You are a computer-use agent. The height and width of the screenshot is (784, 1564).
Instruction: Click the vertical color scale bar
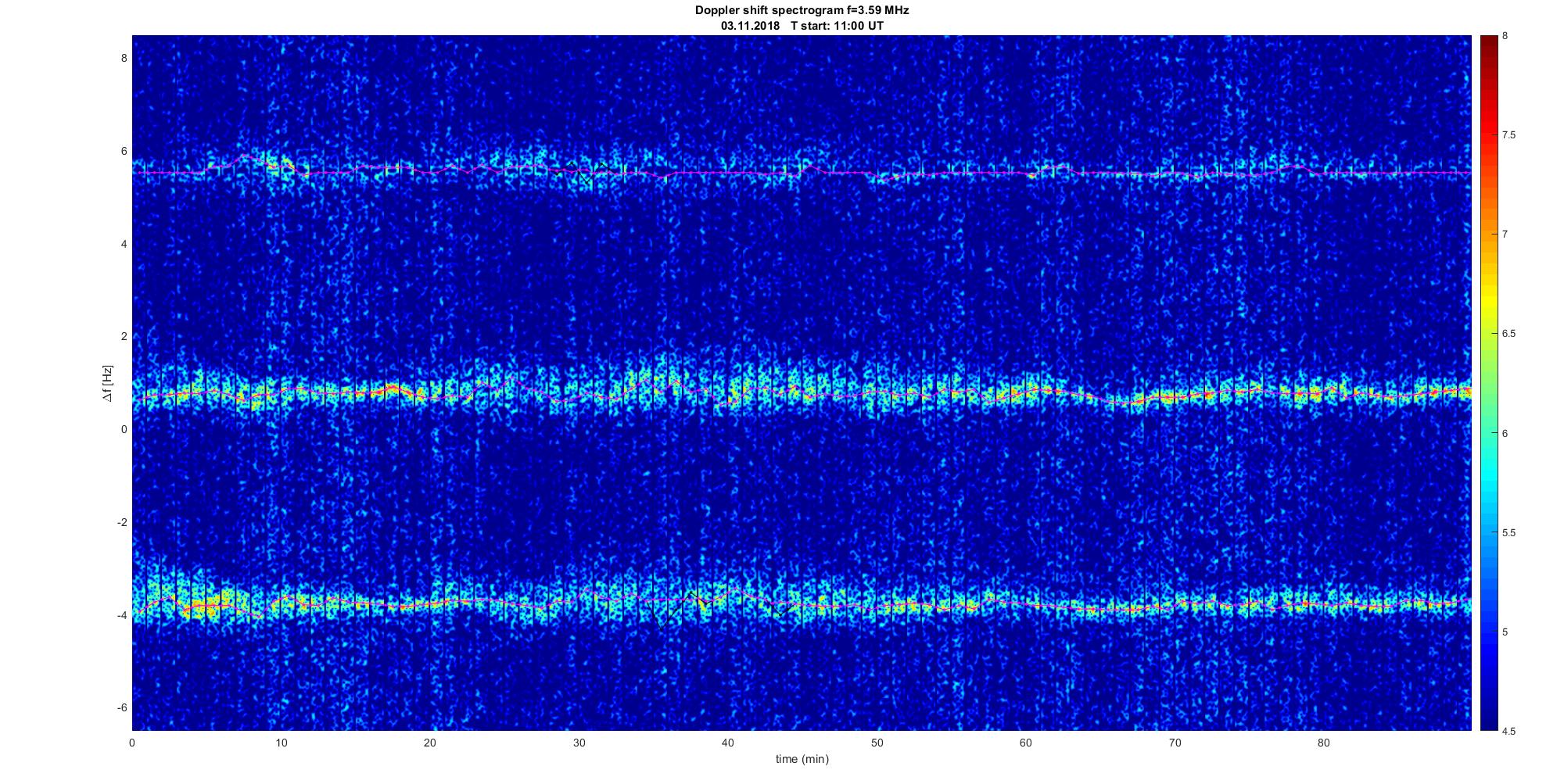(x=1488, y=383)
